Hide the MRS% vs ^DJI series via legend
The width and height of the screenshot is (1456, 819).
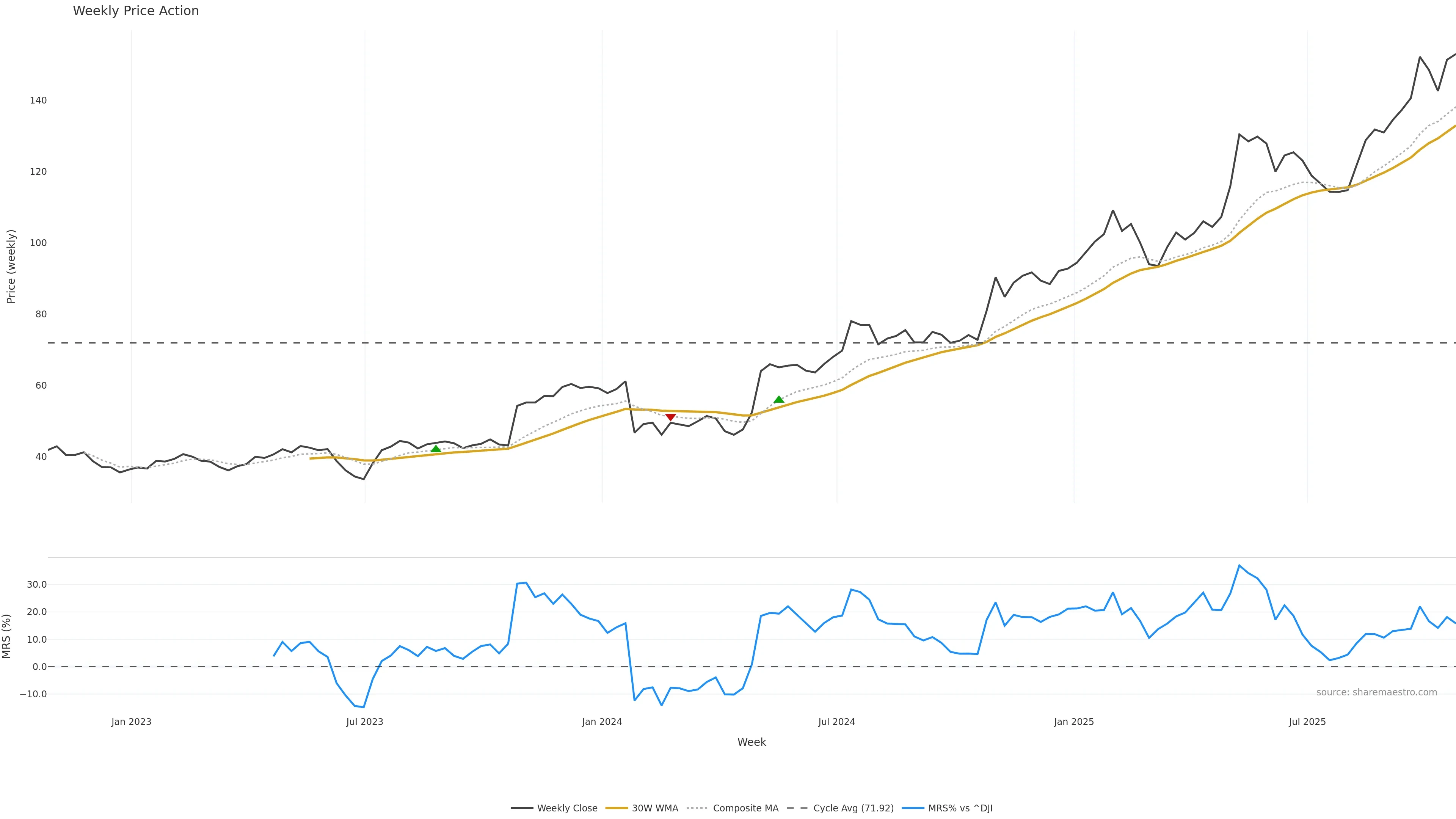960,808
